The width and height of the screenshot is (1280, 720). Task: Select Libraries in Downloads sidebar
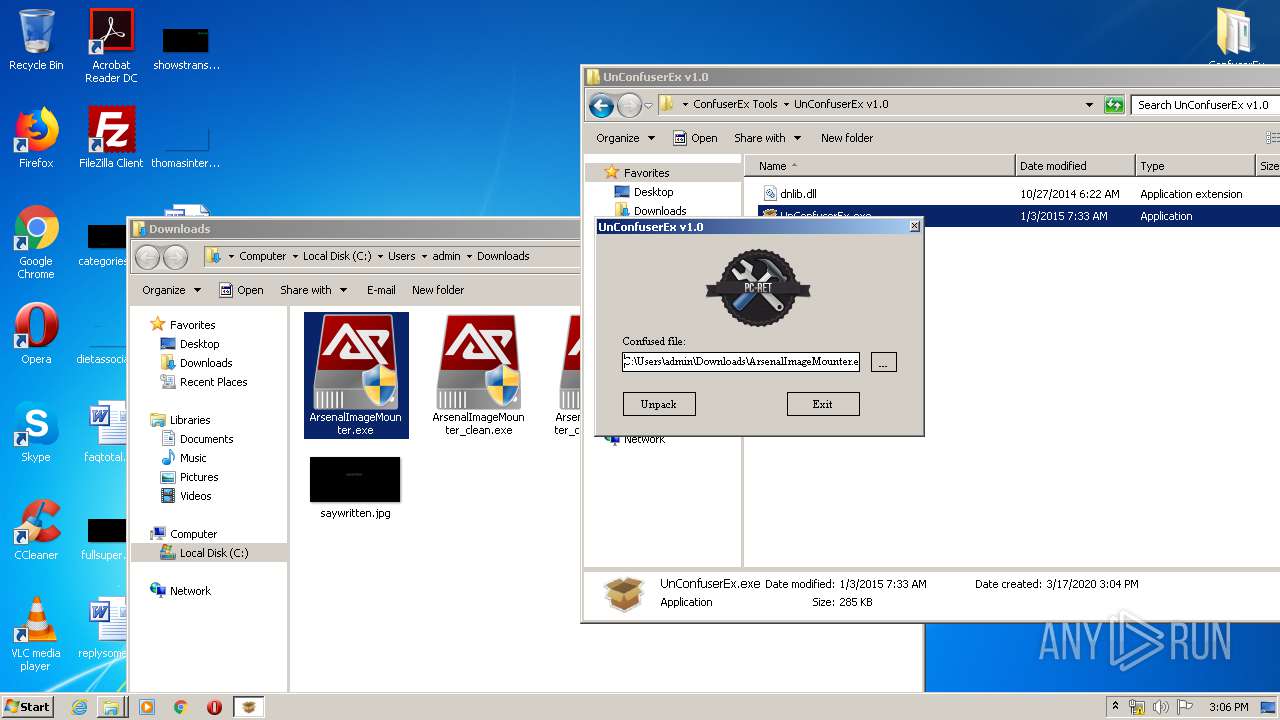[189, 420]
